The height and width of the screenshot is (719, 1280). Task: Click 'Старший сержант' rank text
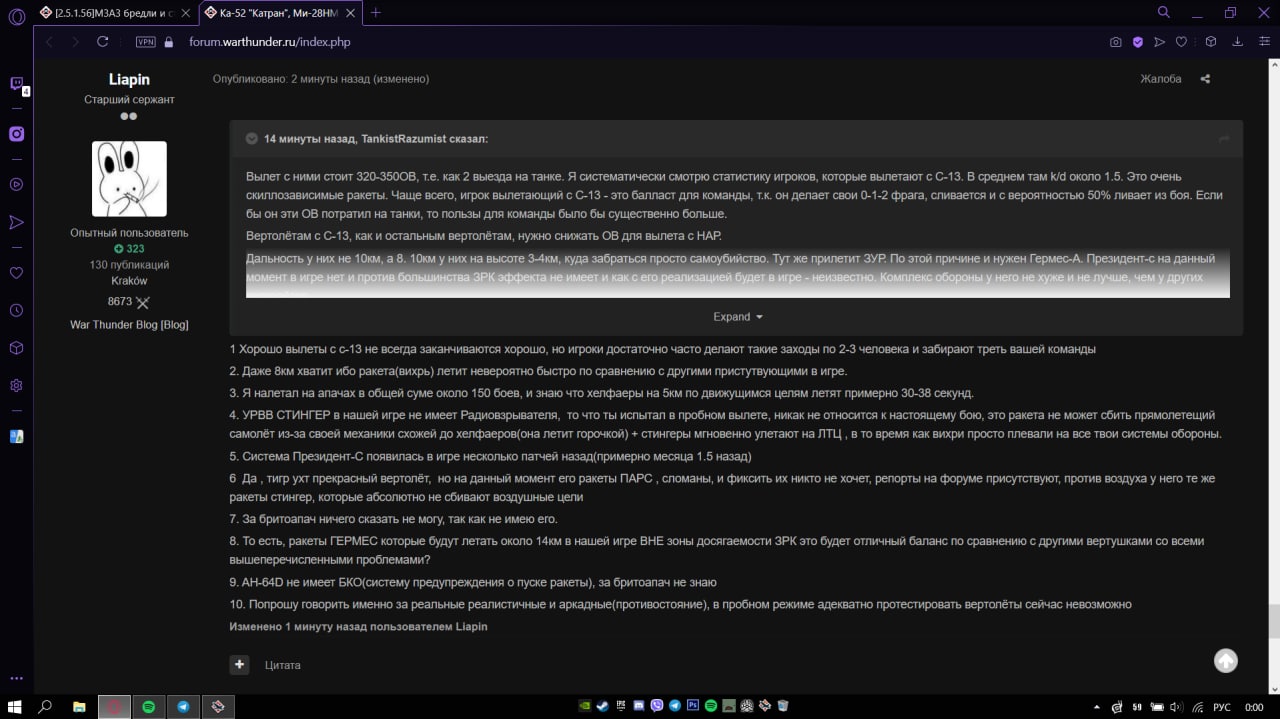[129, 100]
